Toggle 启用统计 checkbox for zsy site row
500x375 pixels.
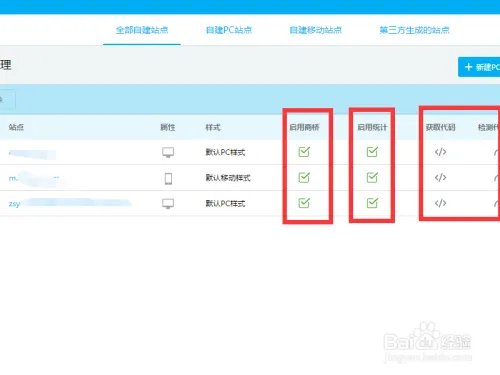[x=372, y=203]
